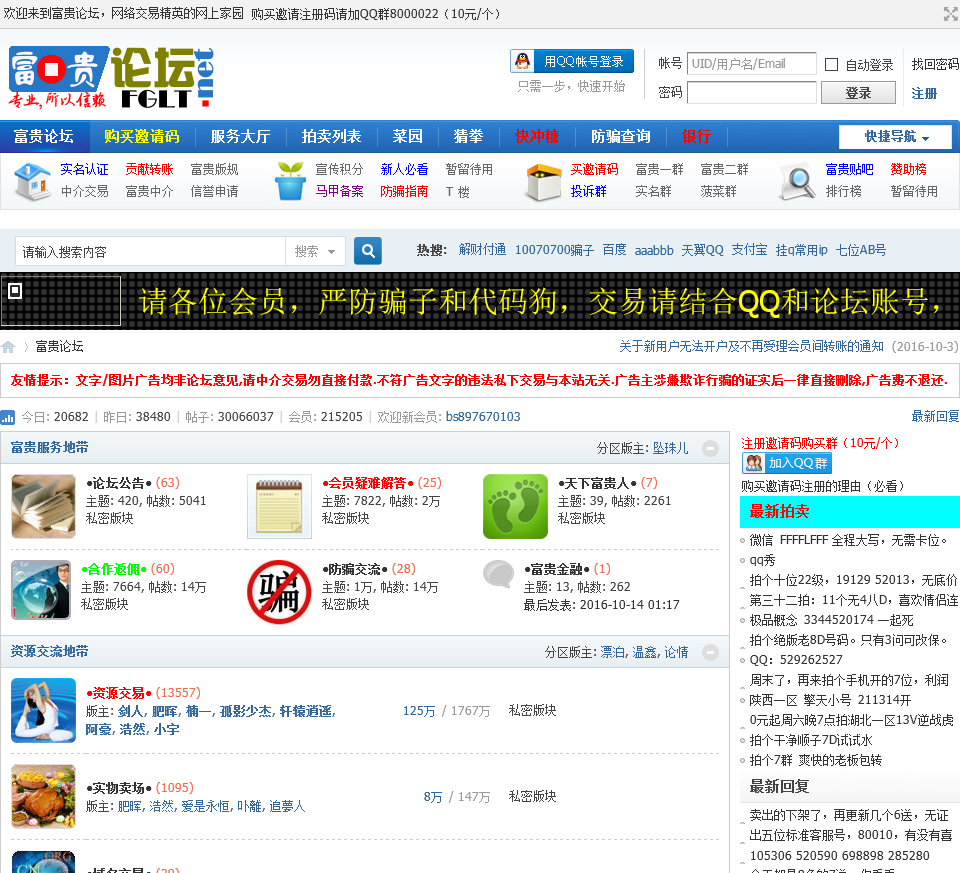
Task: Open the 合作返佣 businessman icon
Action: tap(41, 590)
